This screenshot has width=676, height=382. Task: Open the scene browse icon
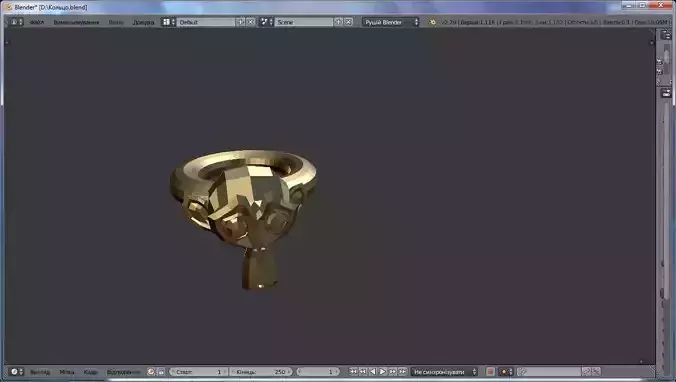[x=266, y=22]
